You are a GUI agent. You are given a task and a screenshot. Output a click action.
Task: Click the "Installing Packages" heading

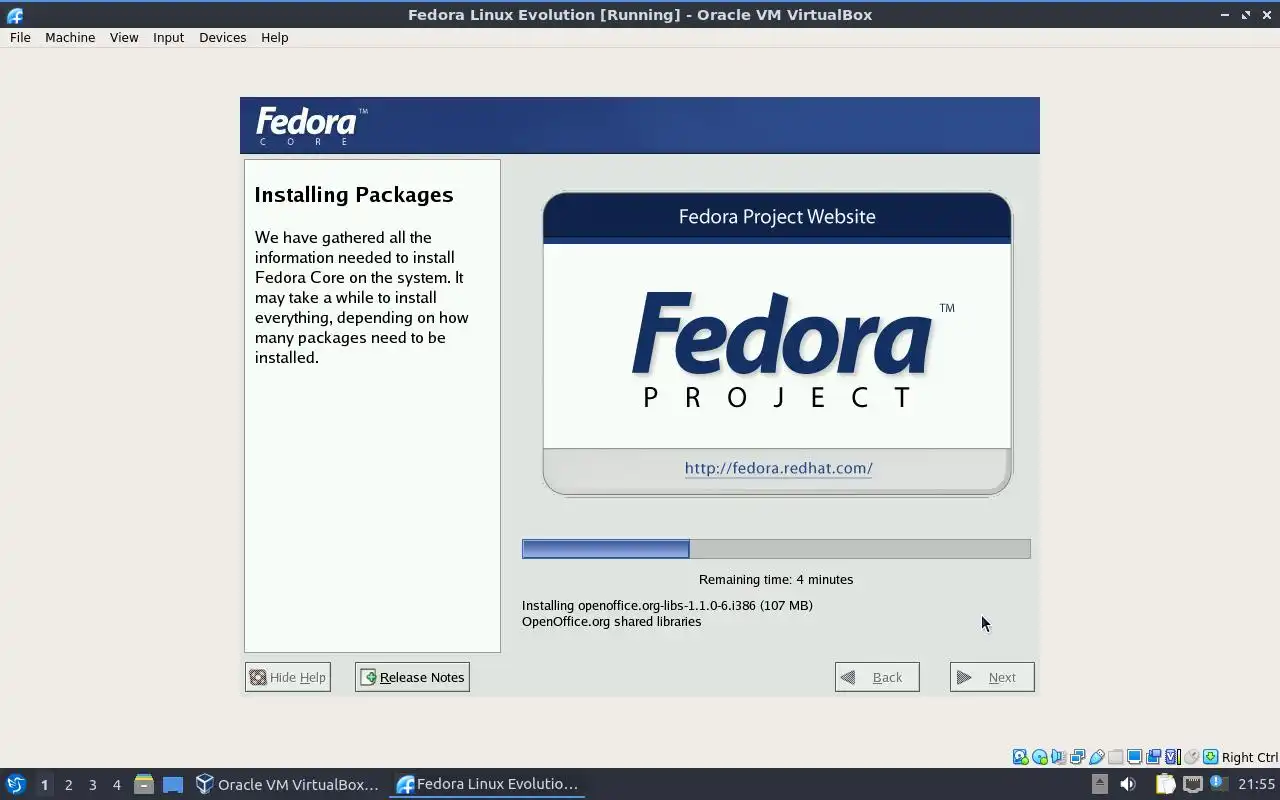[354, 194]
